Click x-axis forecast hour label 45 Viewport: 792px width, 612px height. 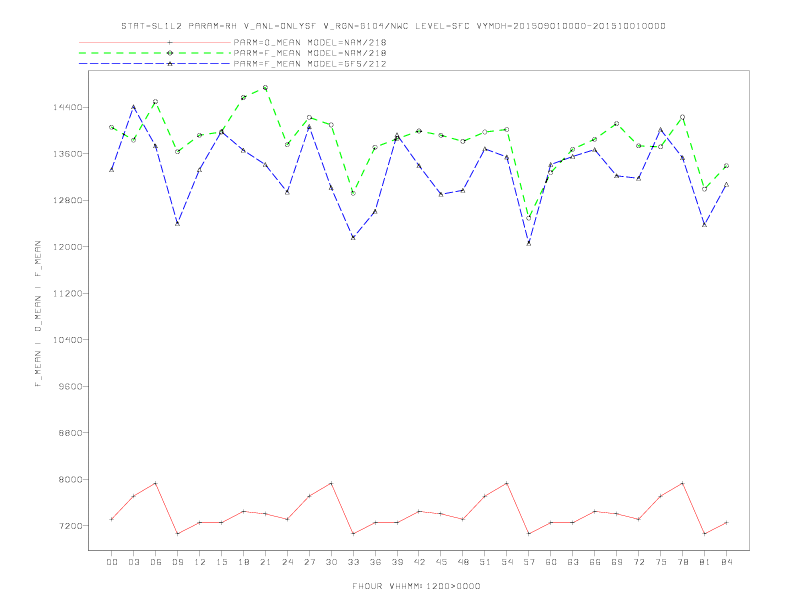coord(441,562)
